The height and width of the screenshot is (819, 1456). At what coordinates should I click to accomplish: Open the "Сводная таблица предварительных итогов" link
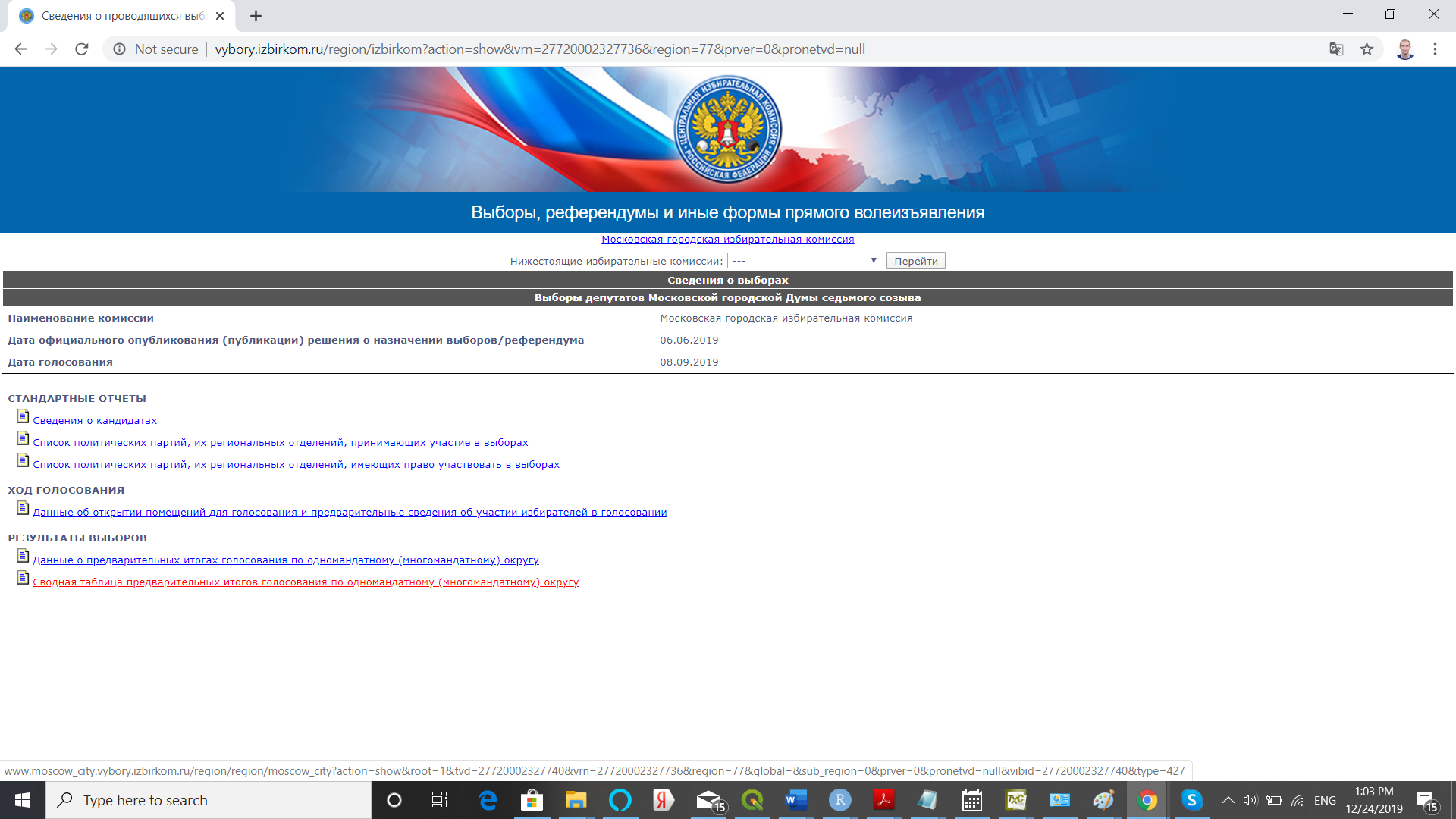click(x=306, y=582)
